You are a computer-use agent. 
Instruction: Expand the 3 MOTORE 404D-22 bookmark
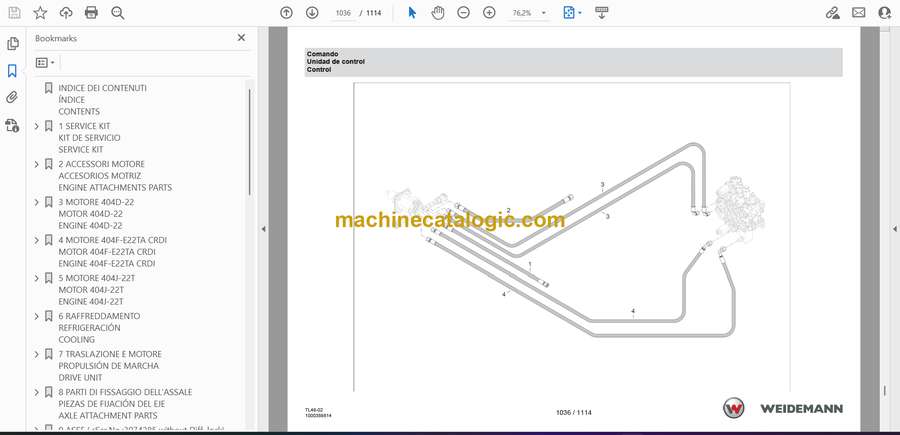pyautogui.click(x=37, y=202)
